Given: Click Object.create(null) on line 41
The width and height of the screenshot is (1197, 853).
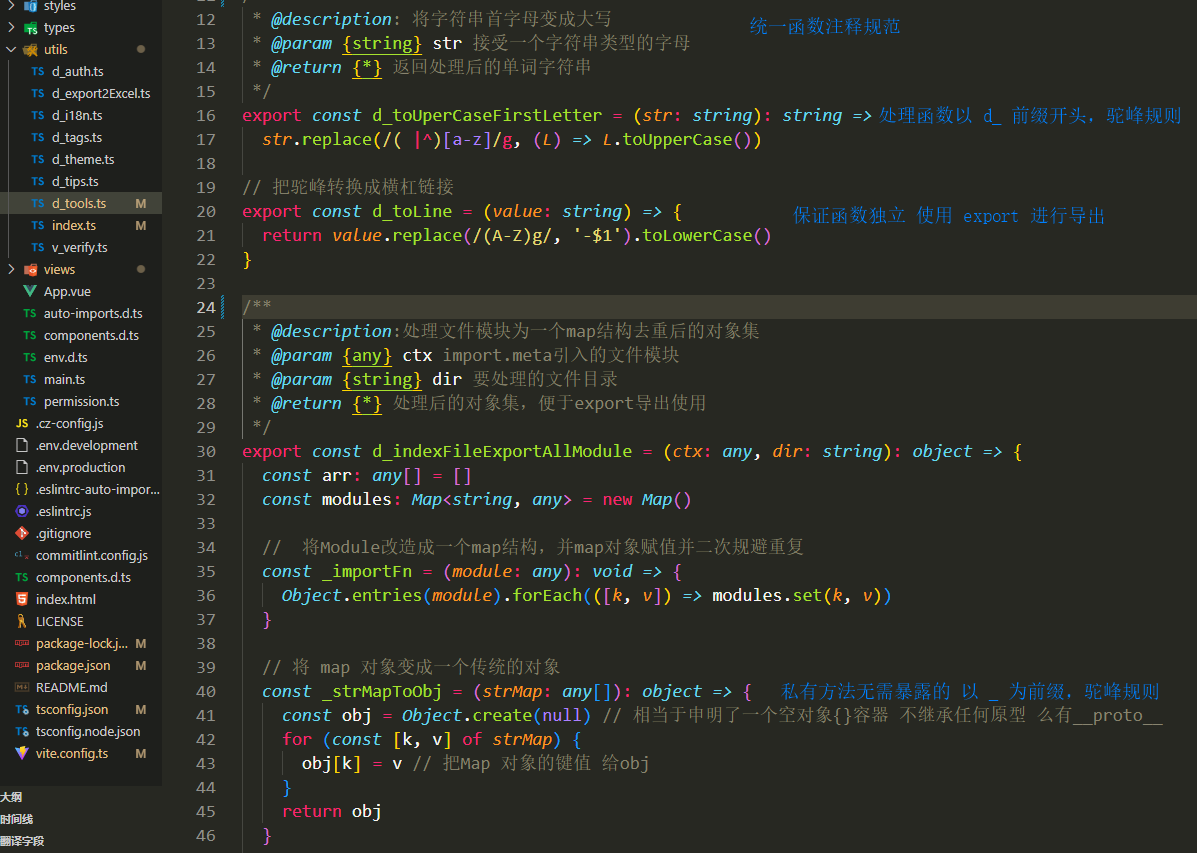Looking at the screenshot, I should tap(497, 716).
